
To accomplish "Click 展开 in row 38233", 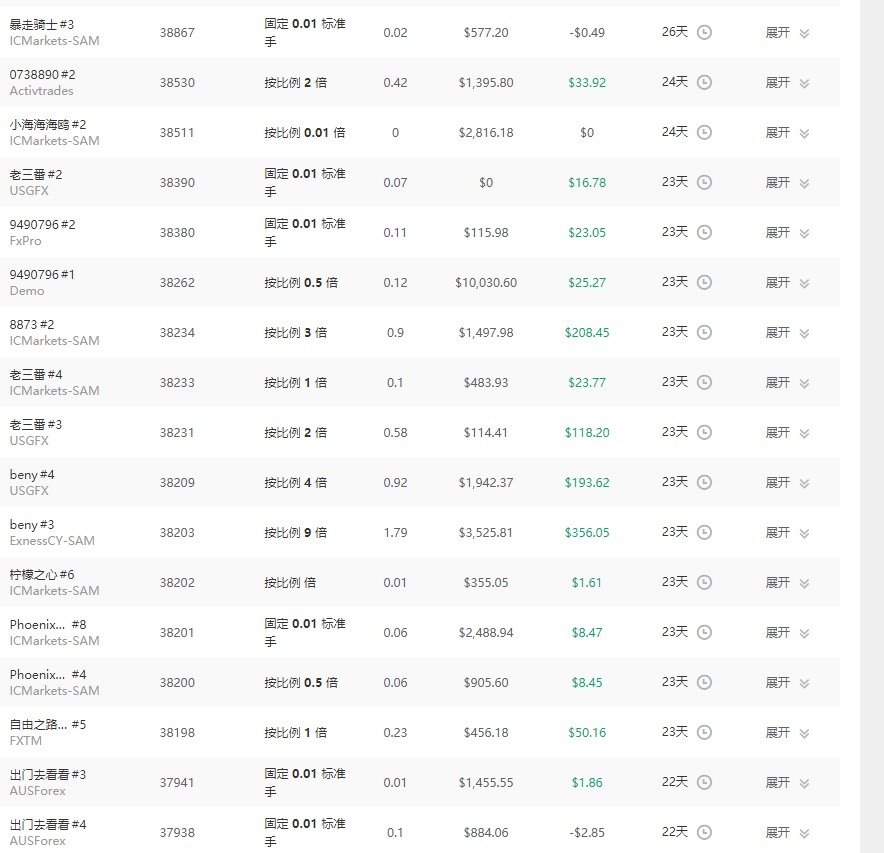I will [x=777, y=382].
